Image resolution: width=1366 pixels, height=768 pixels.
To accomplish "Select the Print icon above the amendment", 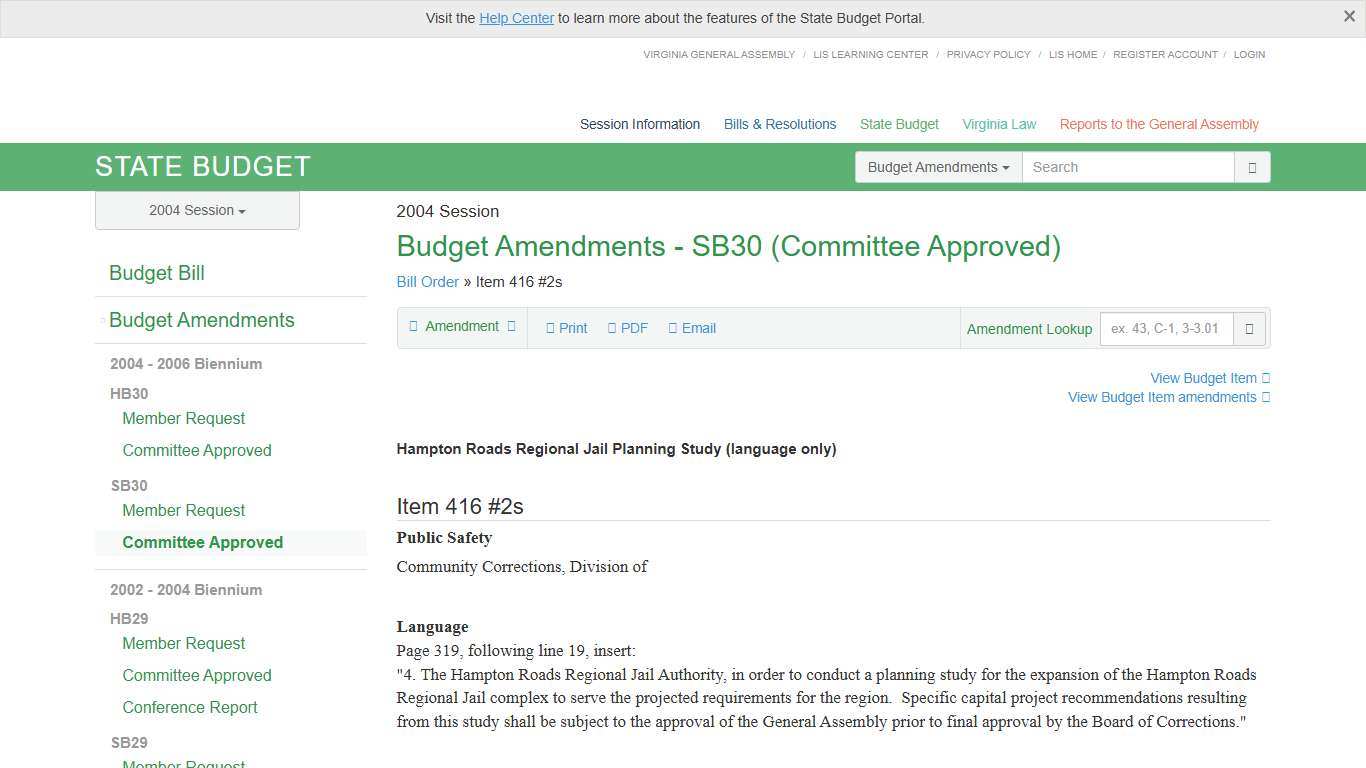I will [566, 327].
